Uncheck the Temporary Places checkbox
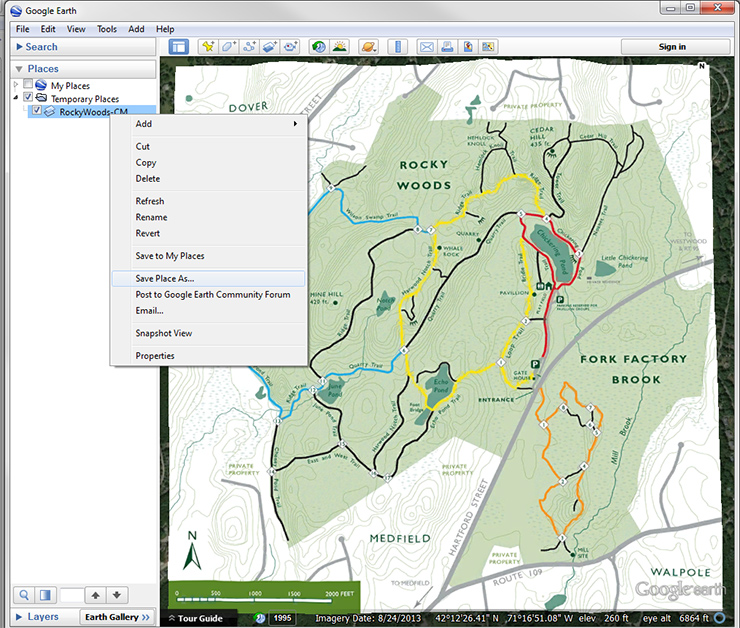740x628 pixels. click(x=28, y=99)
